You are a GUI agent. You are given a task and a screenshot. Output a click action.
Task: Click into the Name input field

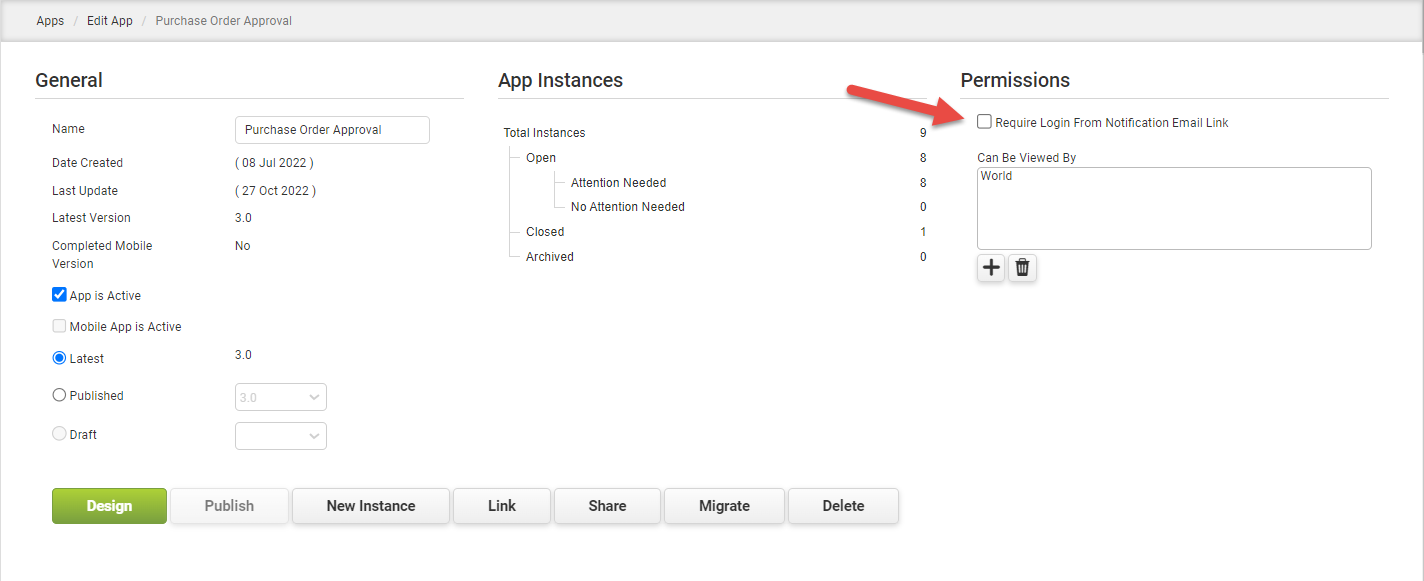coord(332,130)
